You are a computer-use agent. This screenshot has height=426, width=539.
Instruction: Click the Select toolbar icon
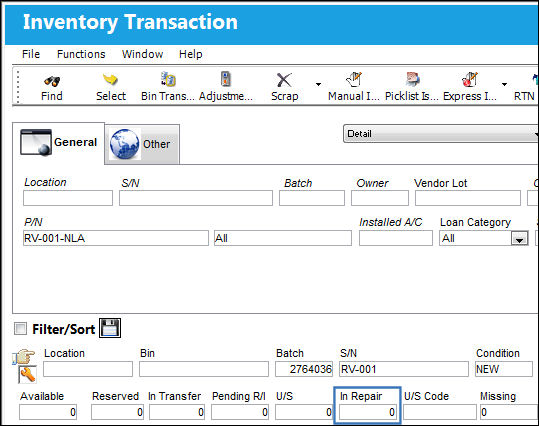click(x=110, y=80)
